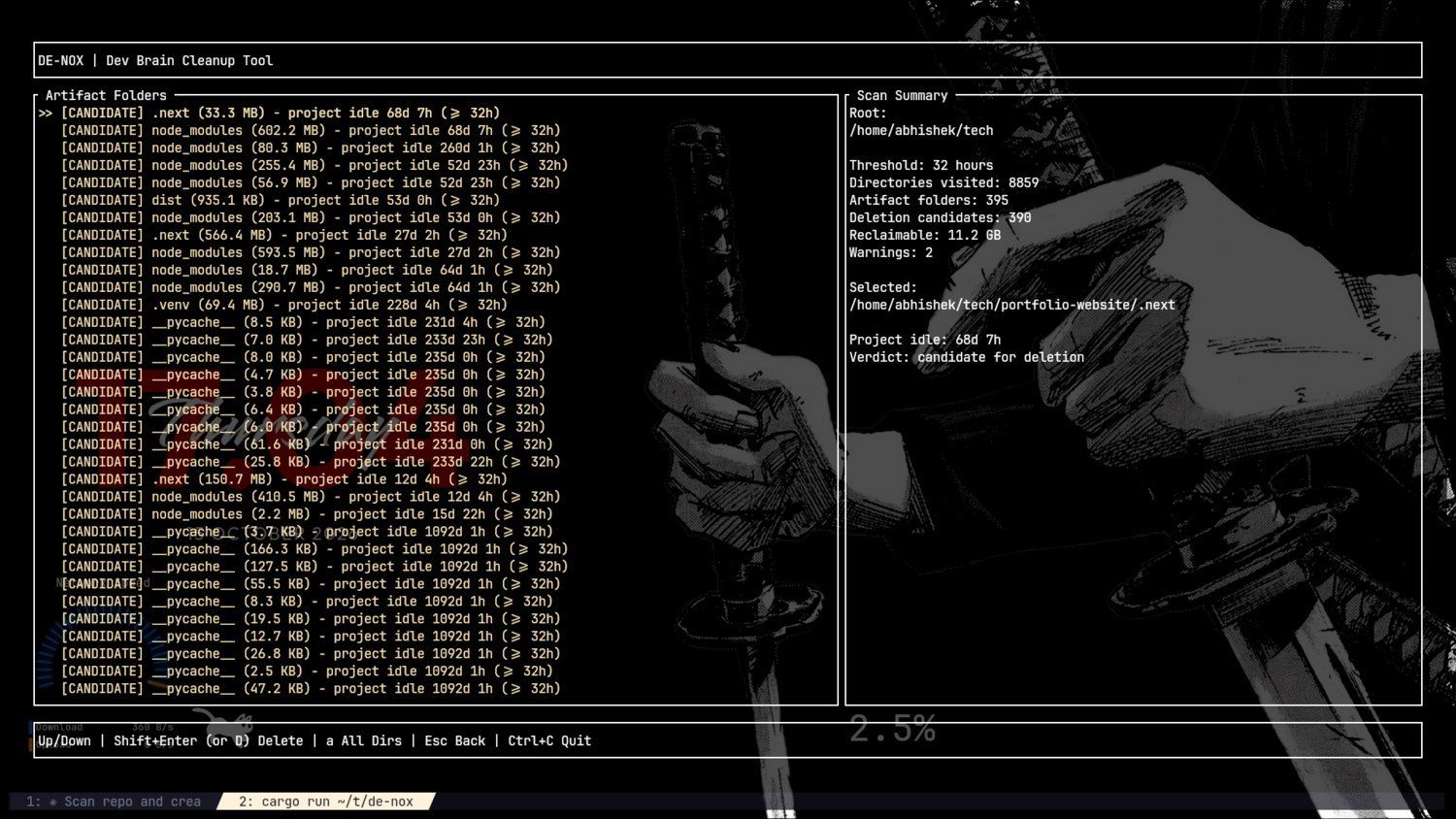Click the 'a All Dirs' shortcut hint

click(x=364, y=740)
